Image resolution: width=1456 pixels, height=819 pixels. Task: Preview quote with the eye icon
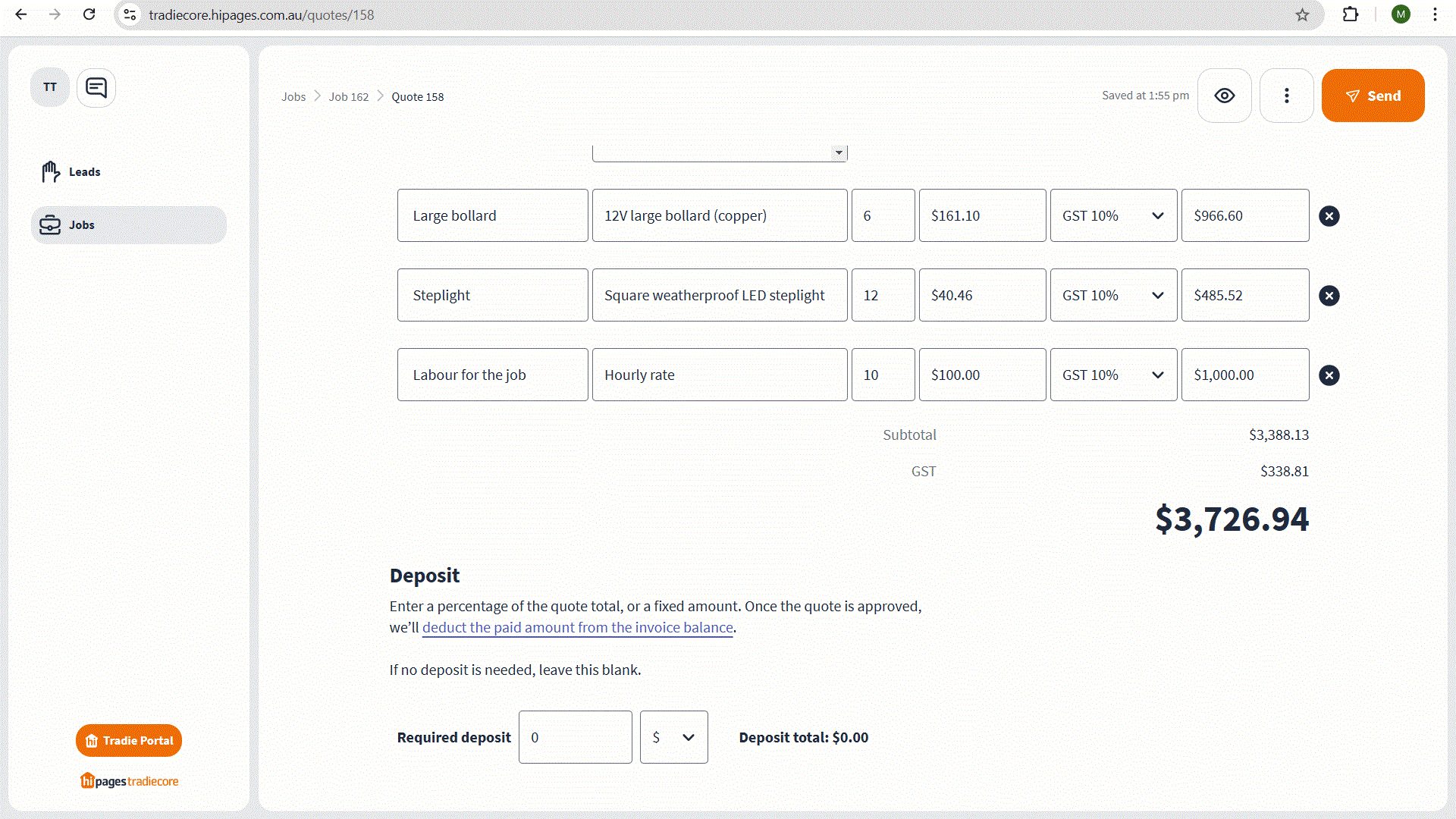(1224, 96)
